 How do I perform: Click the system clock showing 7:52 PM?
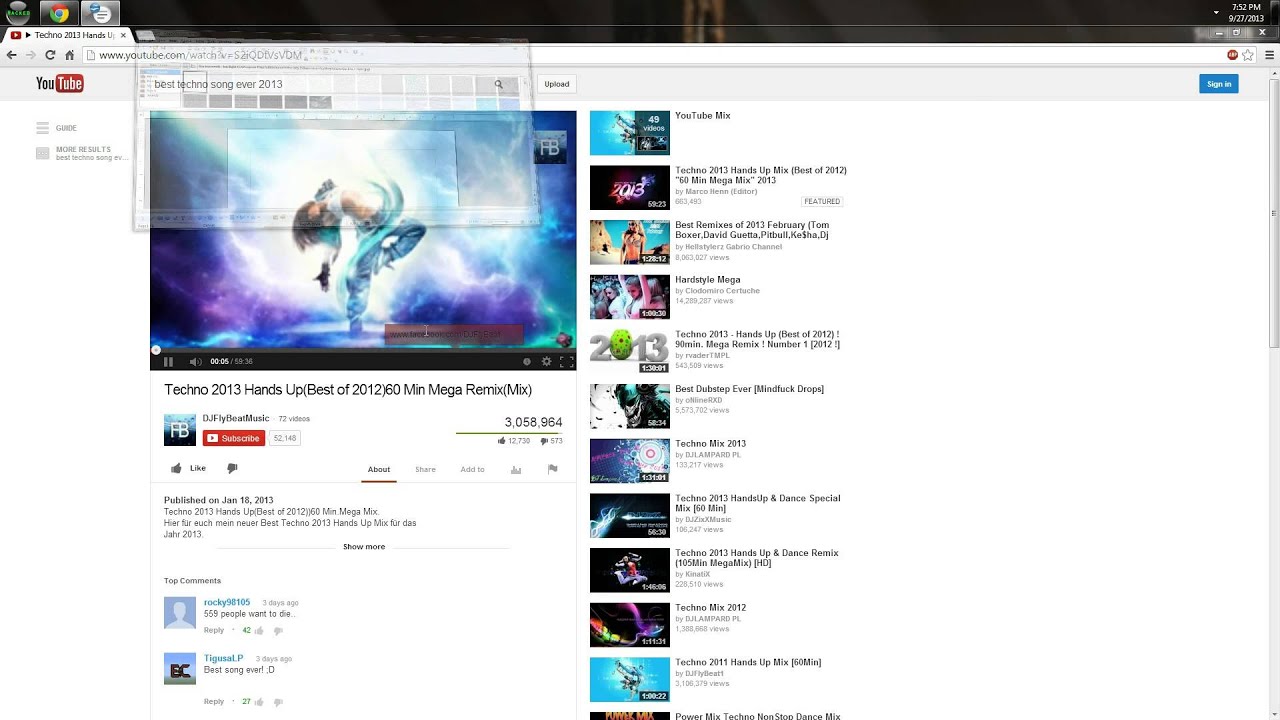tap(1246, 7)
